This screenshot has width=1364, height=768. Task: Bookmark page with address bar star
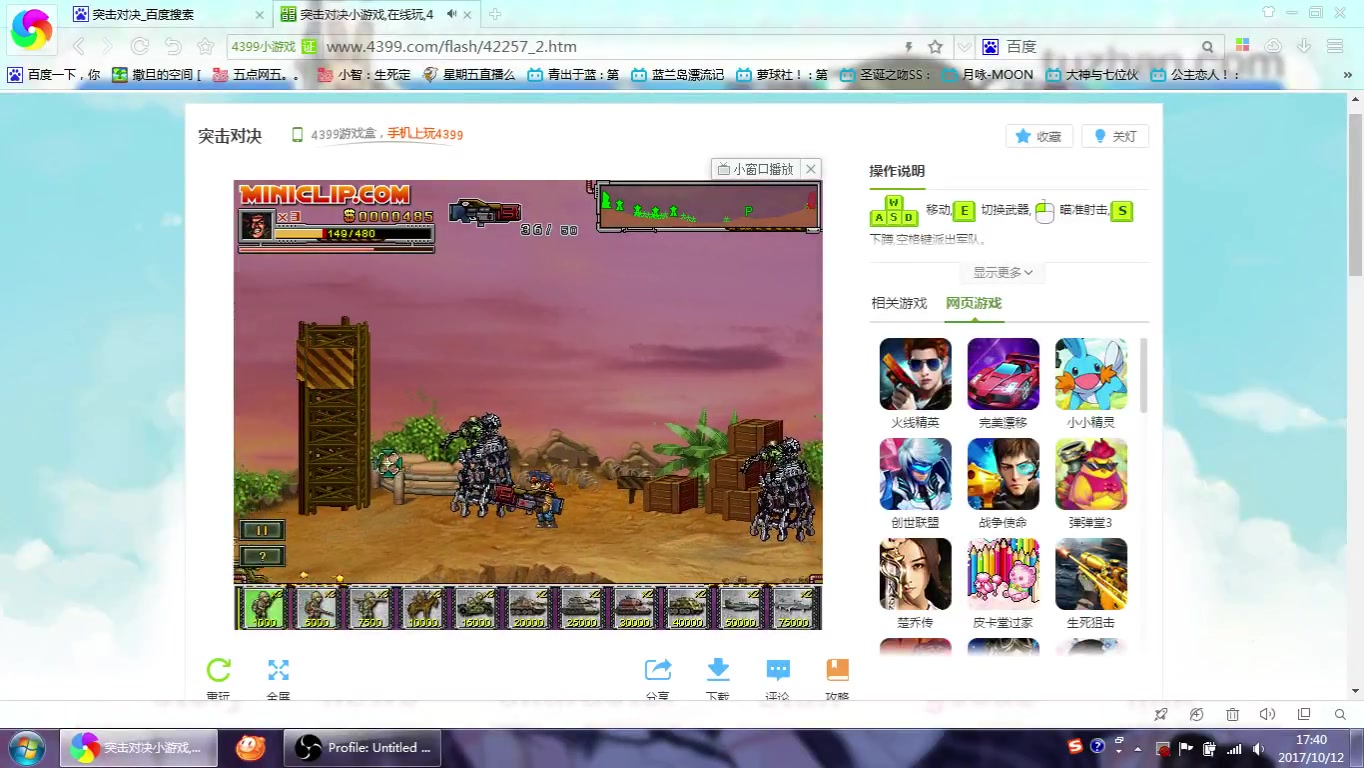pos(935,46)
